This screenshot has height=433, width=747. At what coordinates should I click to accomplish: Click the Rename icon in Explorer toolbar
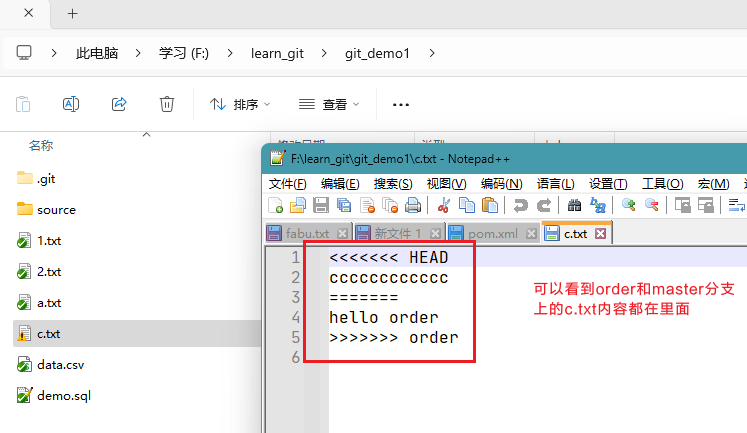(71, 104)
